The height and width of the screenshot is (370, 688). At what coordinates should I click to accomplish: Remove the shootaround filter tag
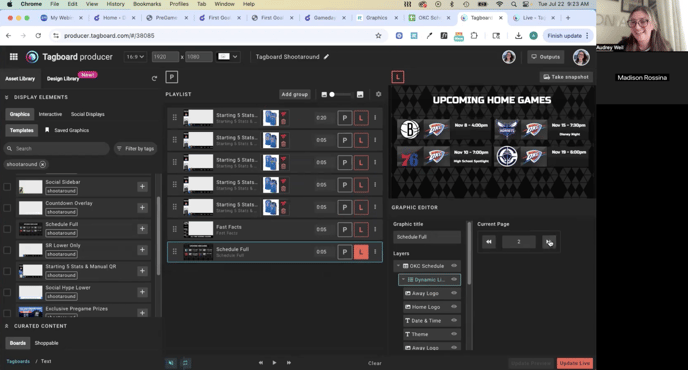pos(42,164)
